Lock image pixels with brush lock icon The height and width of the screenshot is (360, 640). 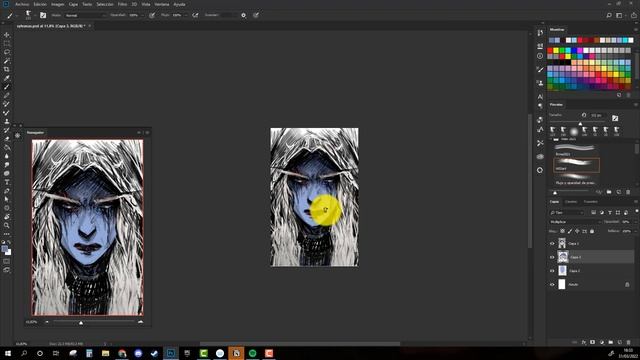coord(570,231)
